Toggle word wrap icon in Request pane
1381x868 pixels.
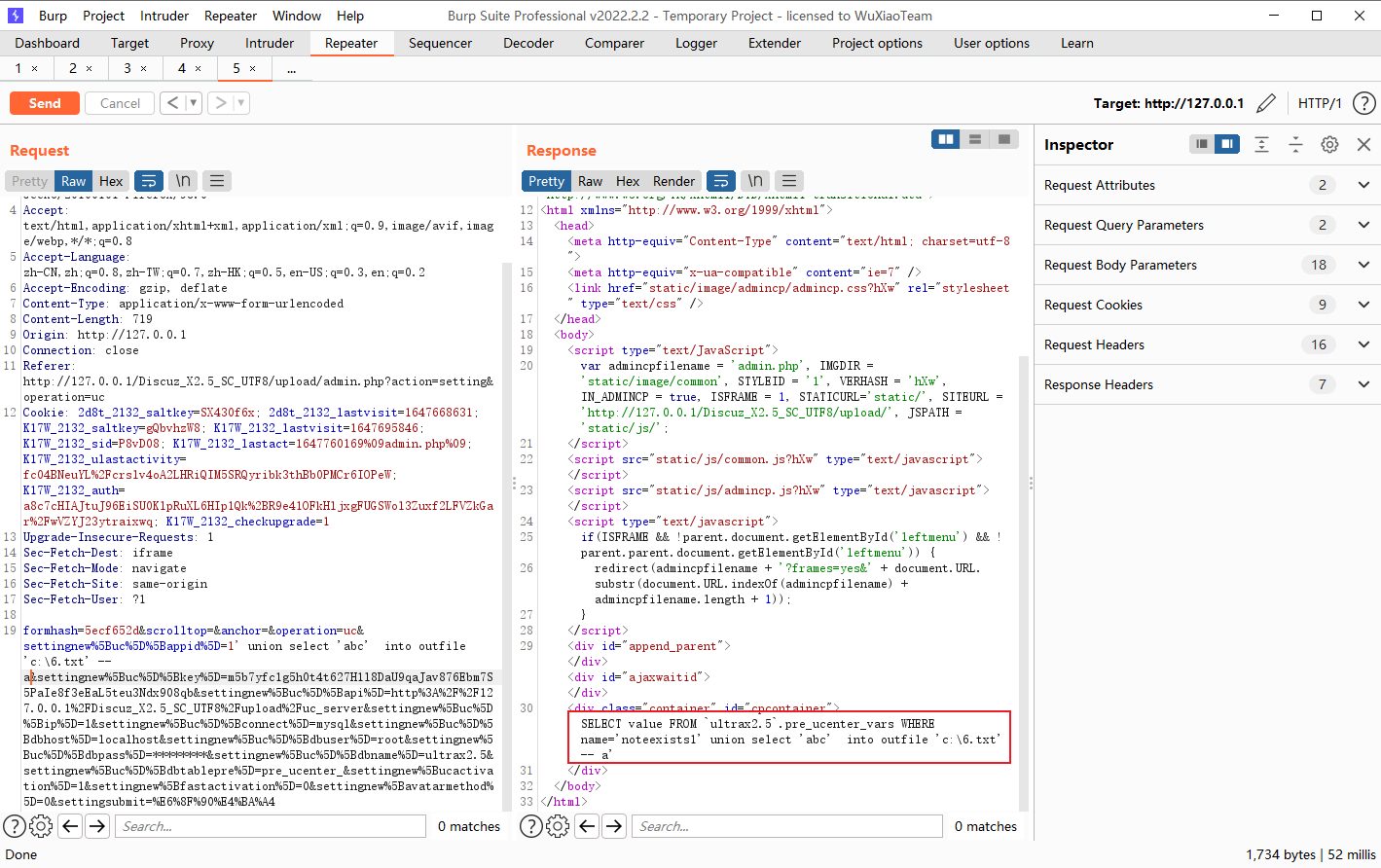148,181
